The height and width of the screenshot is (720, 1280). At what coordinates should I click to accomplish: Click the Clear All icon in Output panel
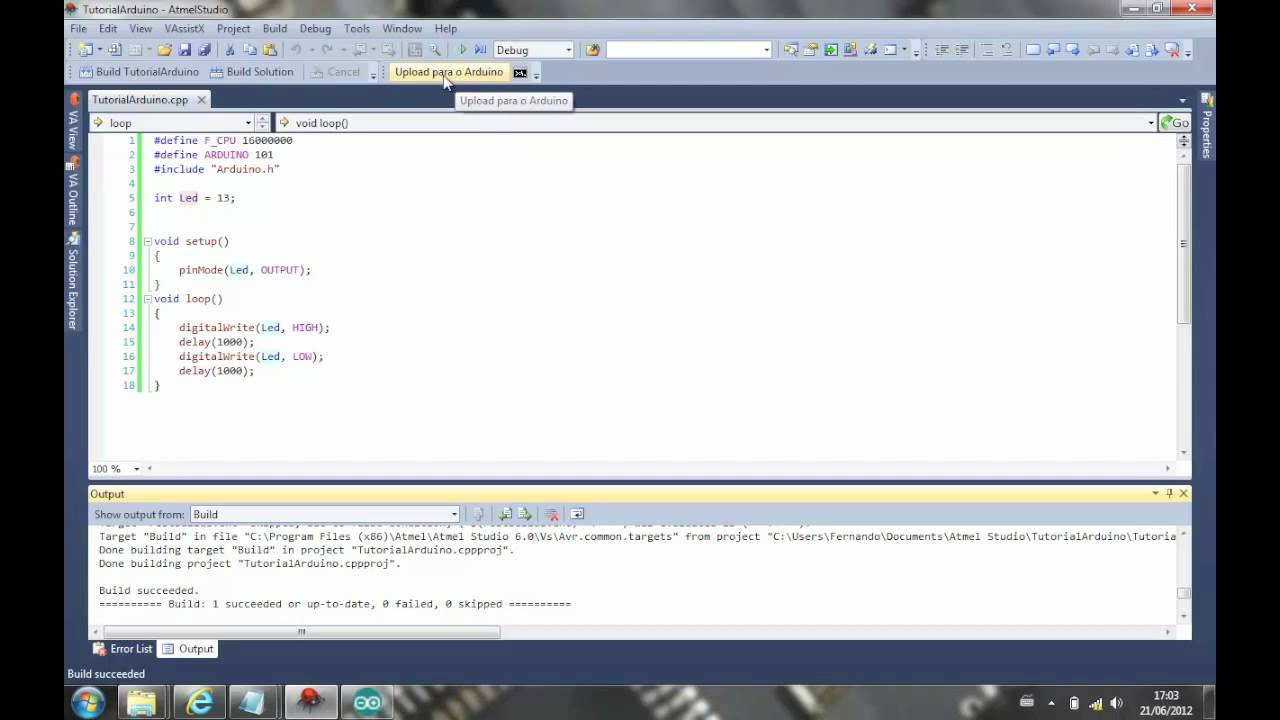[x=552, y=514]
